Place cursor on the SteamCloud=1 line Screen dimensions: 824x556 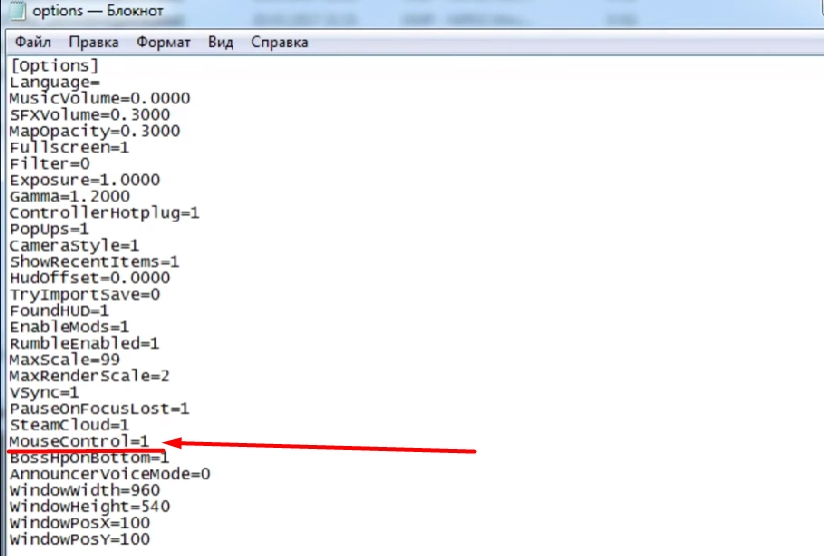pos(69,425)
